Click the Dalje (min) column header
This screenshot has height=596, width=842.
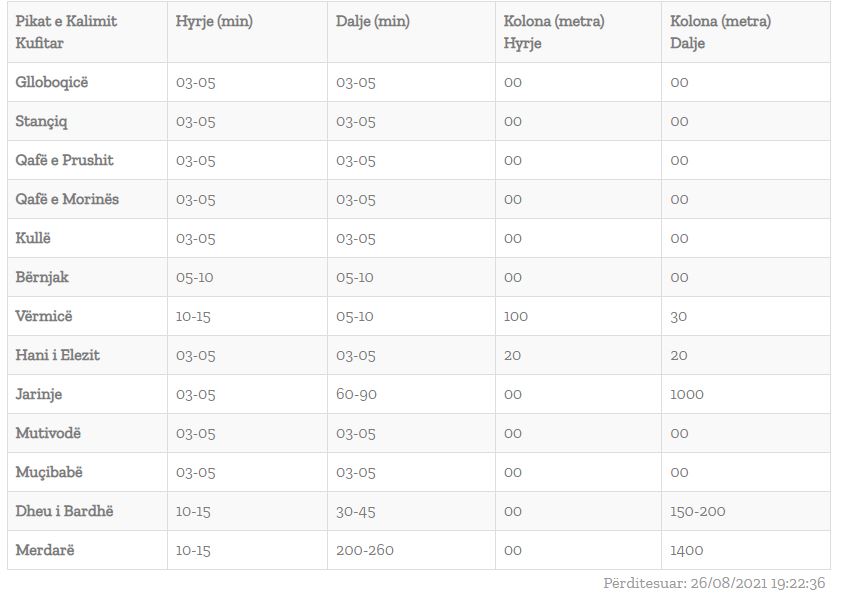click(x=373, y=21)
